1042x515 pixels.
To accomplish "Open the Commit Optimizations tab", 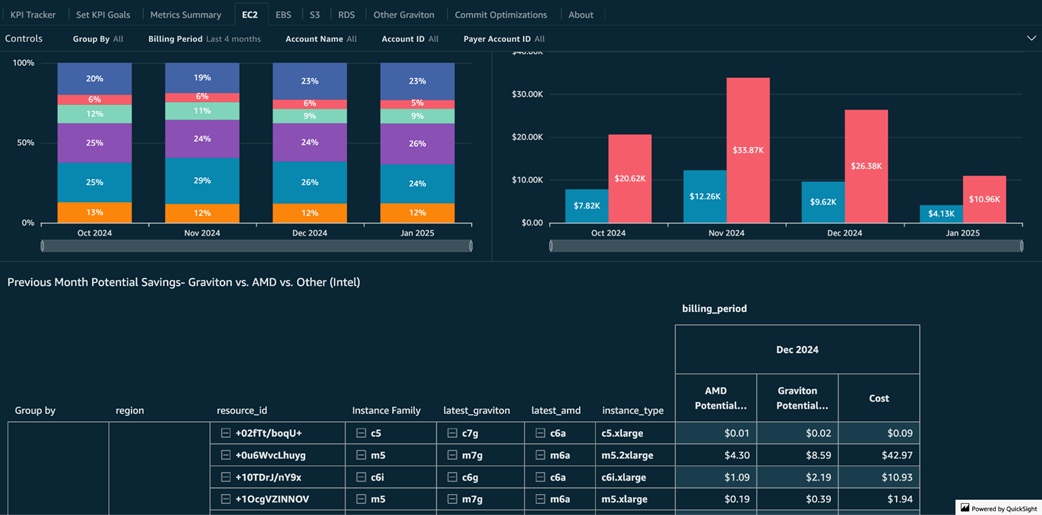I will click(500, 15).
